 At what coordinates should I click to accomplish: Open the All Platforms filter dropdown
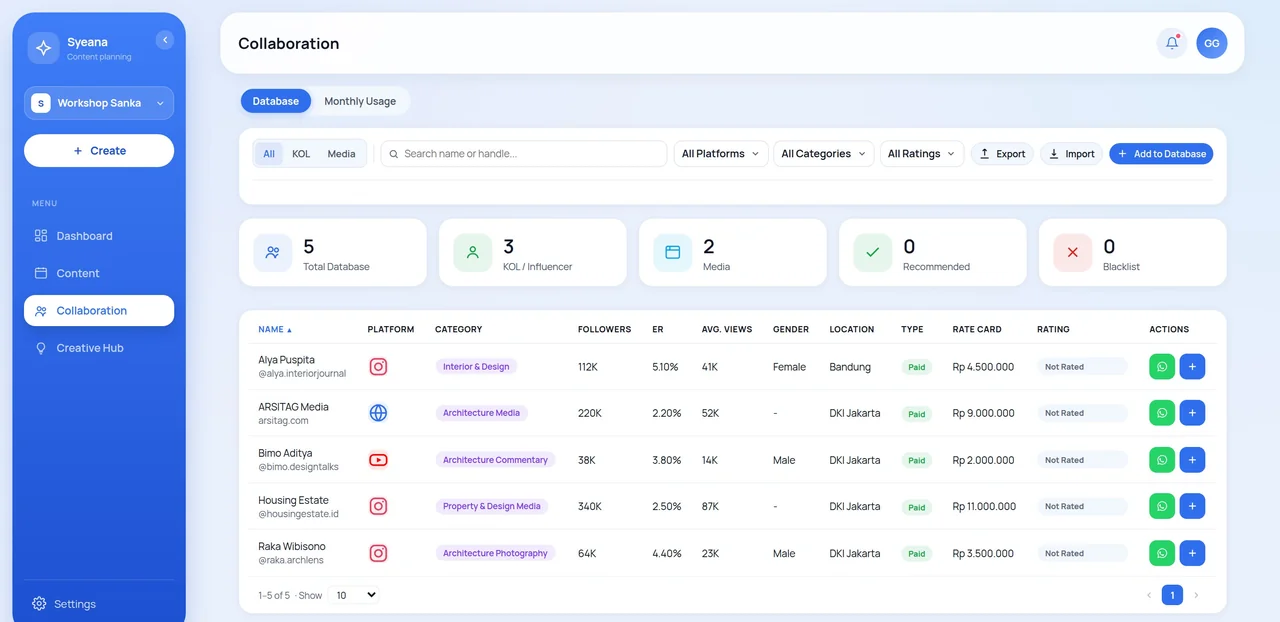(x=721, y=154)
